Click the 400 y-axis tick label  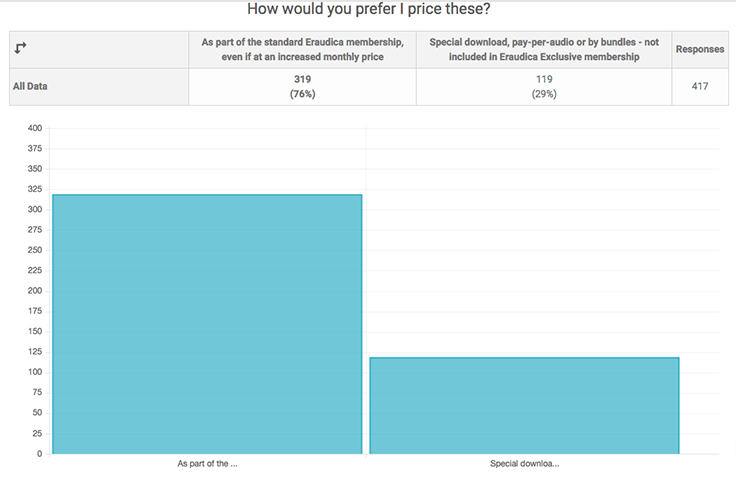(x=35, y=128)
